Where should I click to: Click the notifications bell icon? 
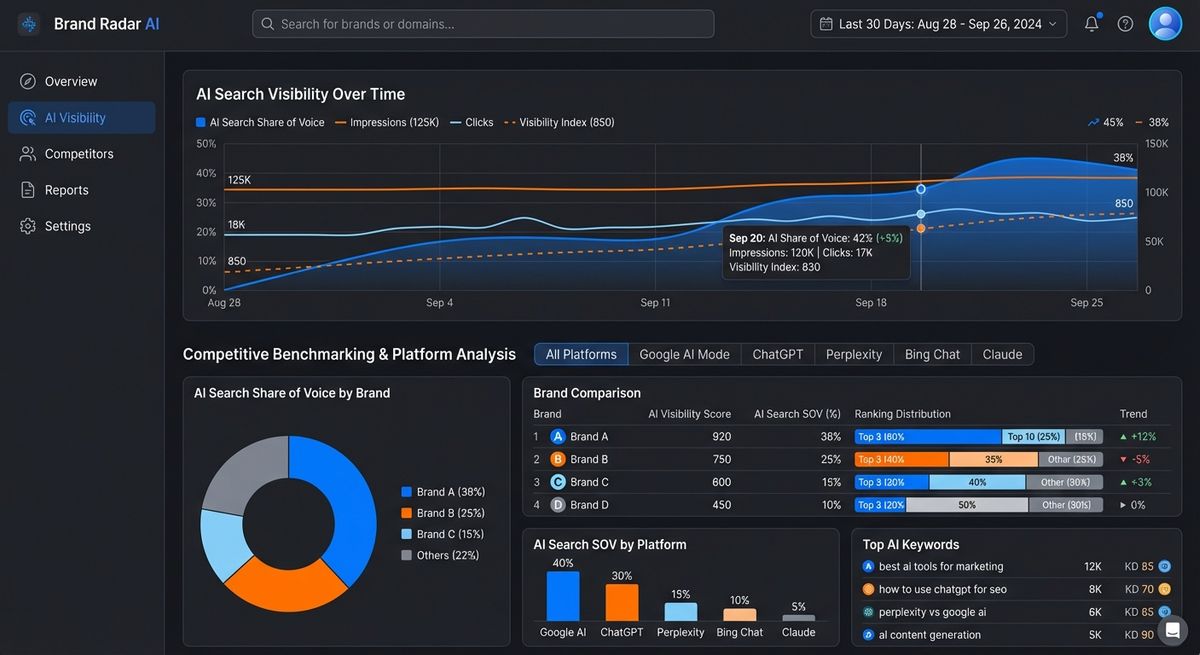click(x=1091, y=23)
